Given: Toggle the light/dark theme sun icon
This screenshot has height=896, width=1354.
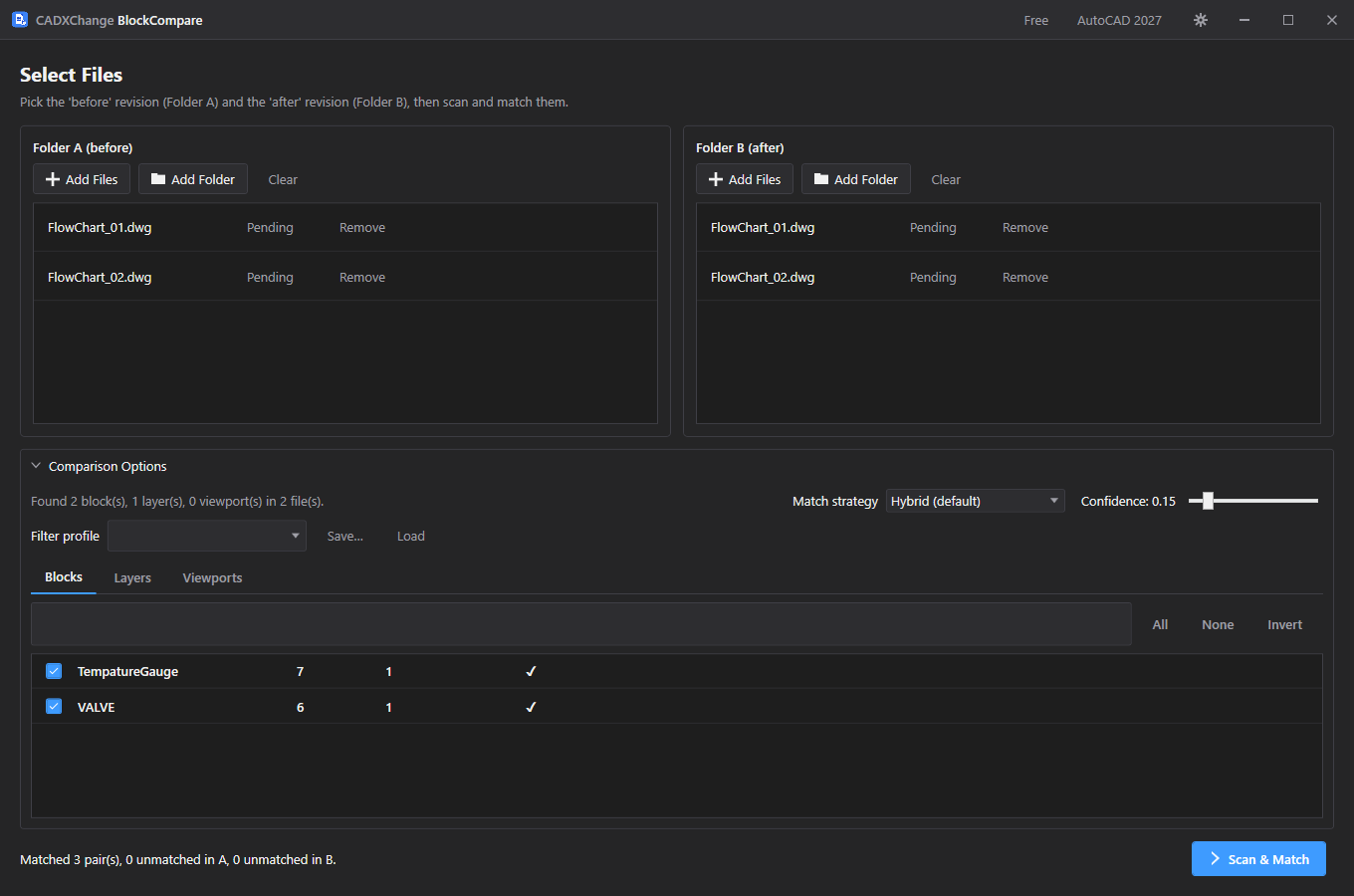Looking at the screenshot, I should click(x=1201, y=20).
